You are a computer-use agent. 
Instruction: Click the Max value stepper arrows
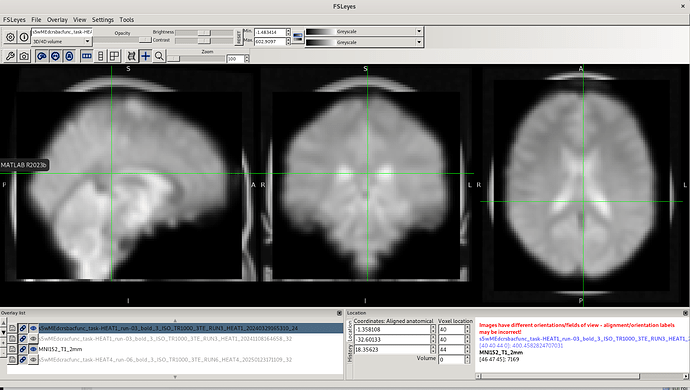[288, 41]
